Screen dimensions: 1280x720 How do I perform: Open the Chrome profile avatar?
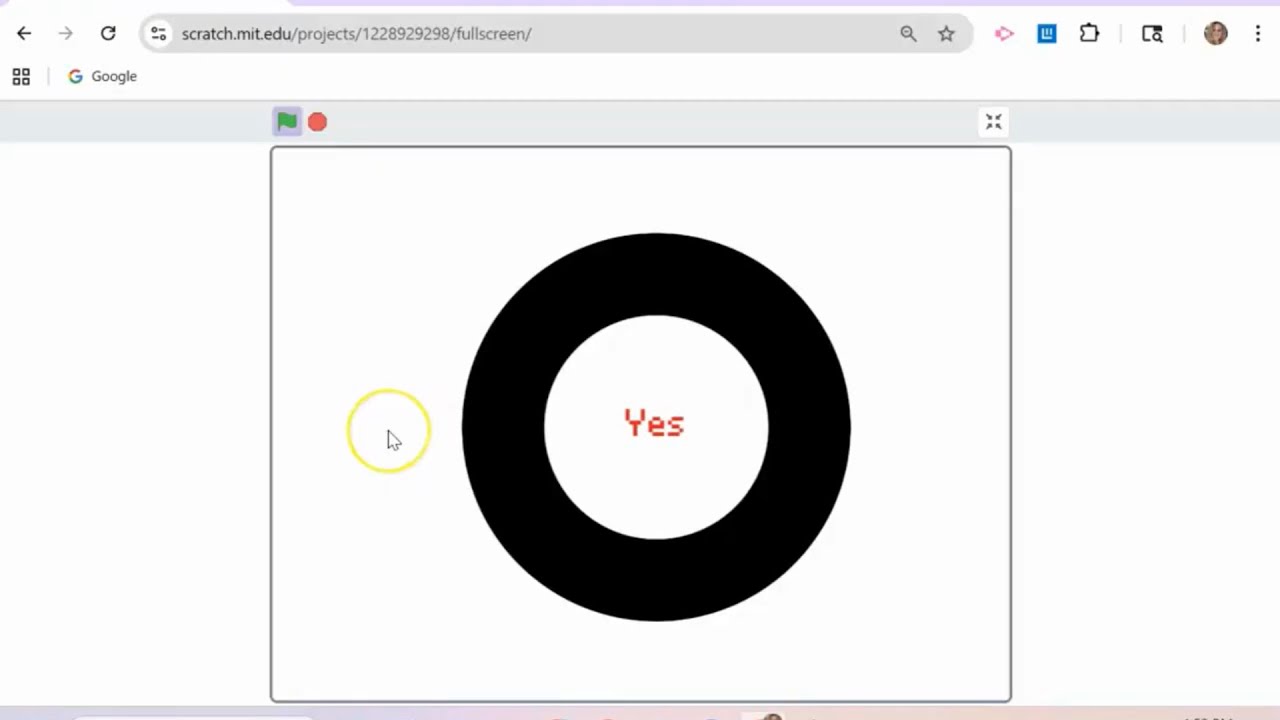pos(1215,34)
